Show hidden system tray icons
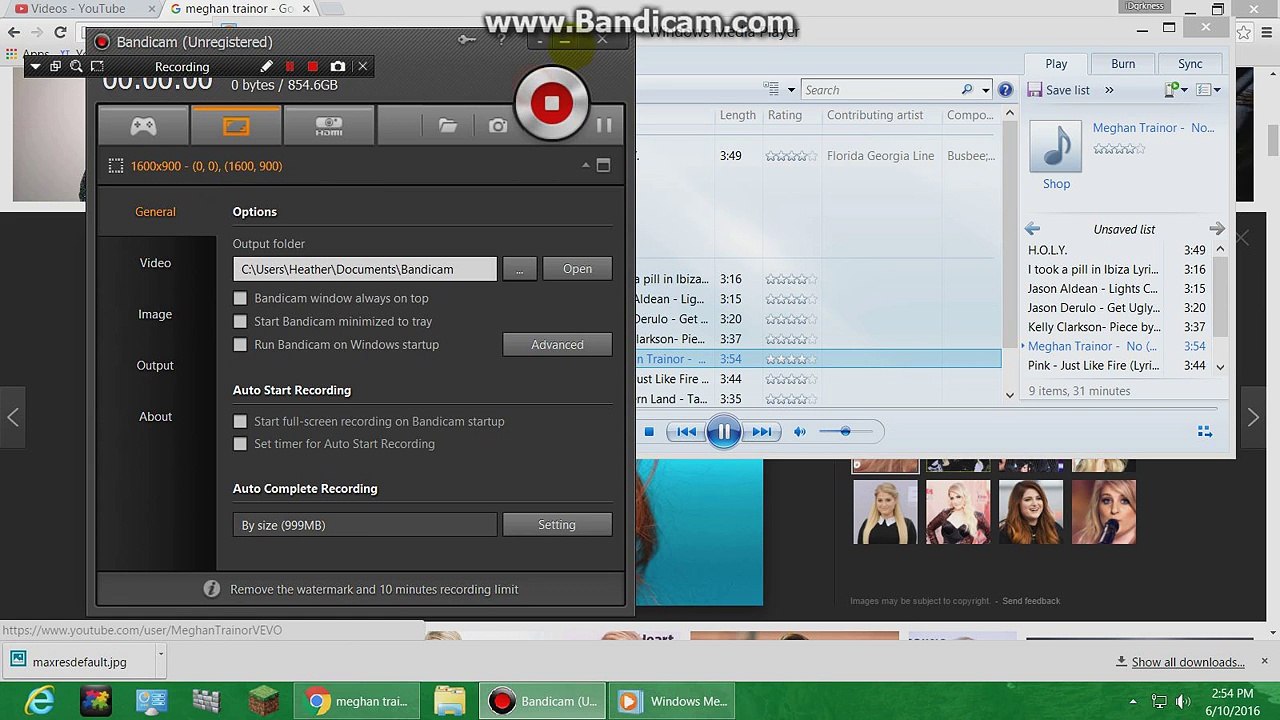The height and width of the screenshot is (720, 1280). click(x=1133, y=701)
